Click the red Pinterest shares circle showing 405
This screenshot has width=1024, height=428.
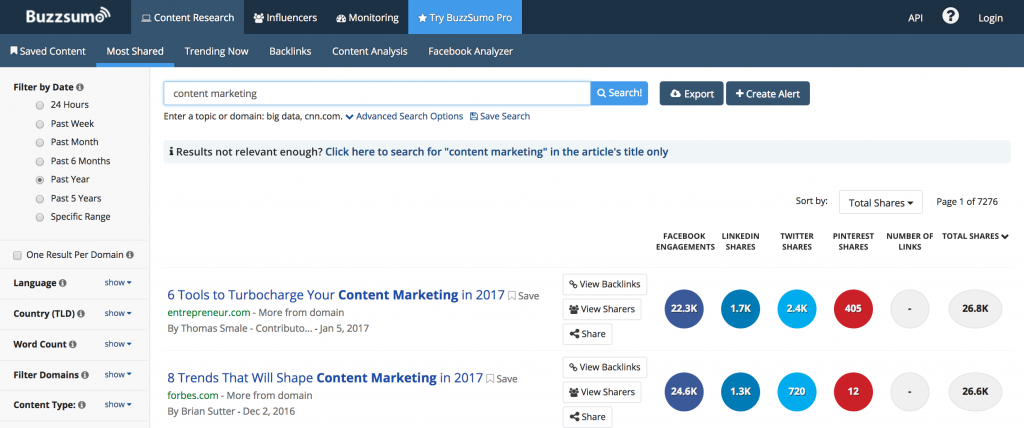[853, 307]
